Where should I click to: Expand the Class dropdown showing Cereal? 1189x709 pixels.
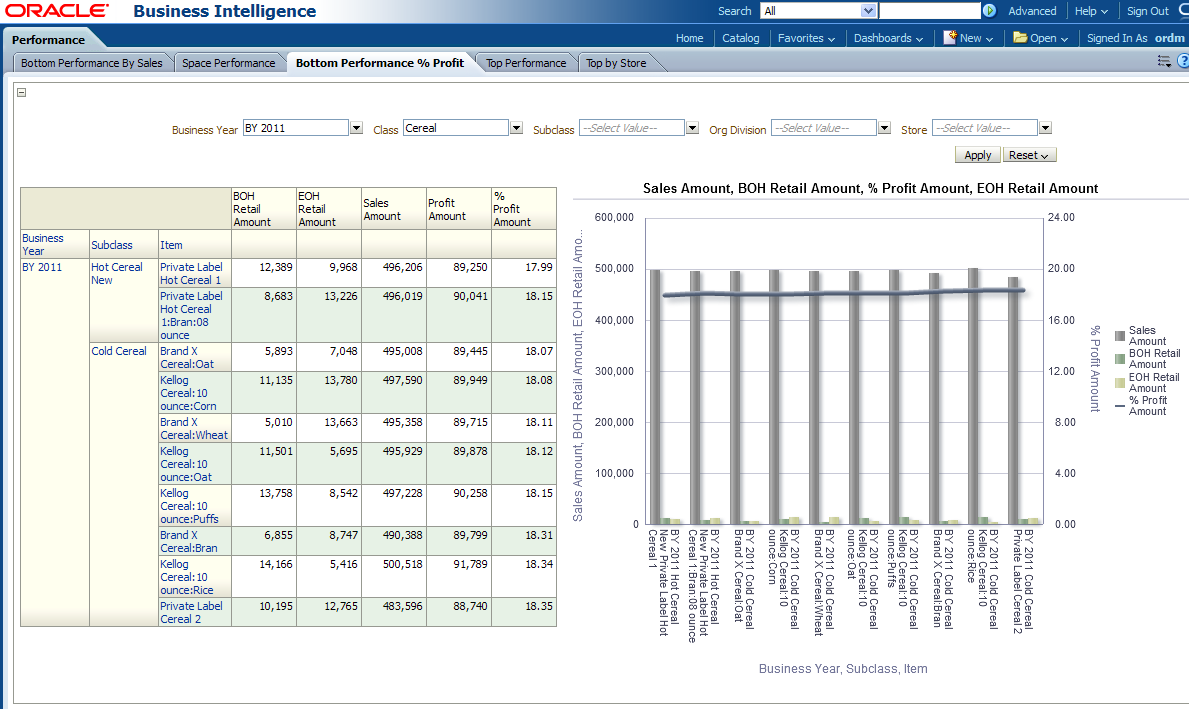click(x=516, y=128)
